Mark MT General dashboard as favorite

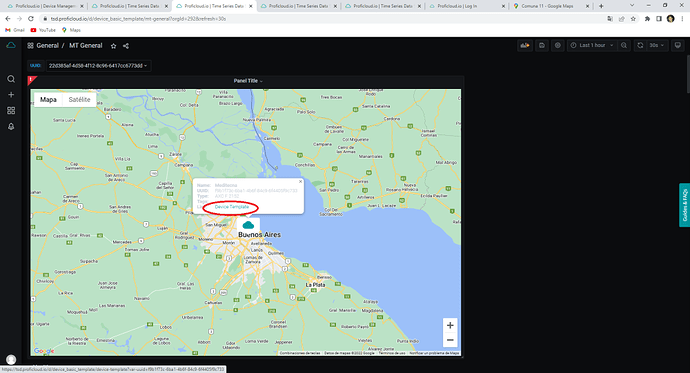(114, 46)
